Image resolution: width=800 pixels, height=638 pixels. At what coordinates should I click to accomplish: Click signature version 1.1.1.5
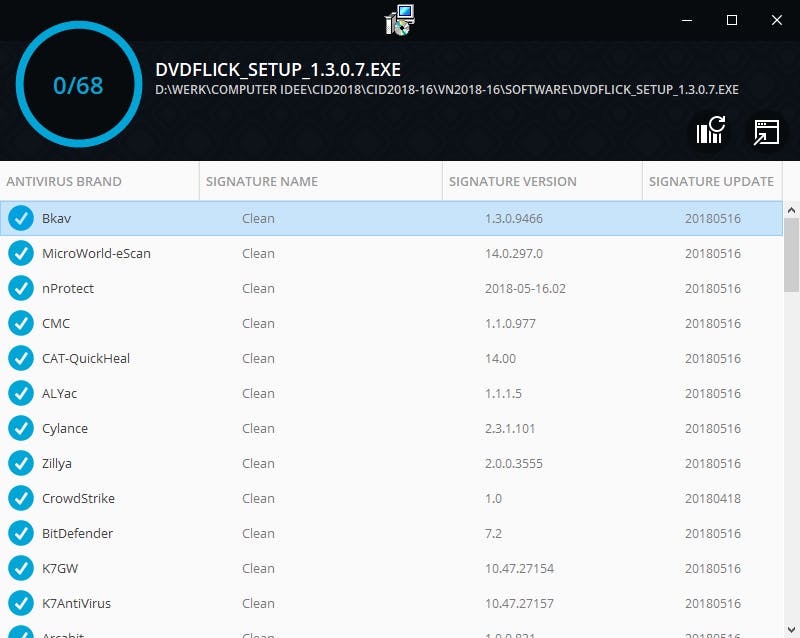pyautogui.click(x=503, y=393)
